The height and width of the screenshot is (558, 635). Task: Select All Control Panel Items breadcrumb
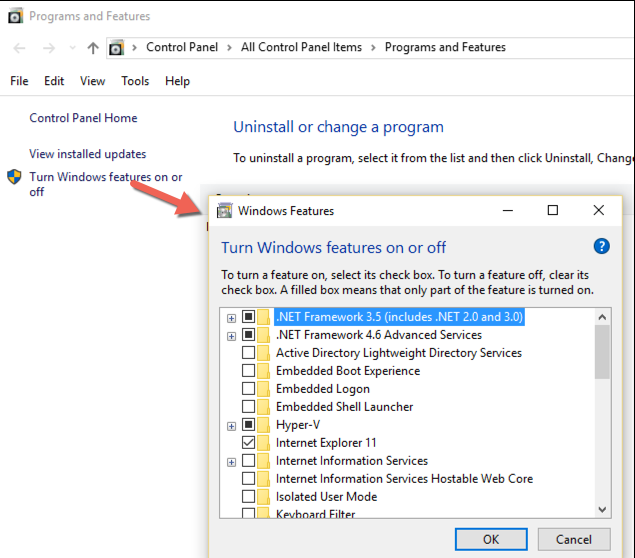301,47
